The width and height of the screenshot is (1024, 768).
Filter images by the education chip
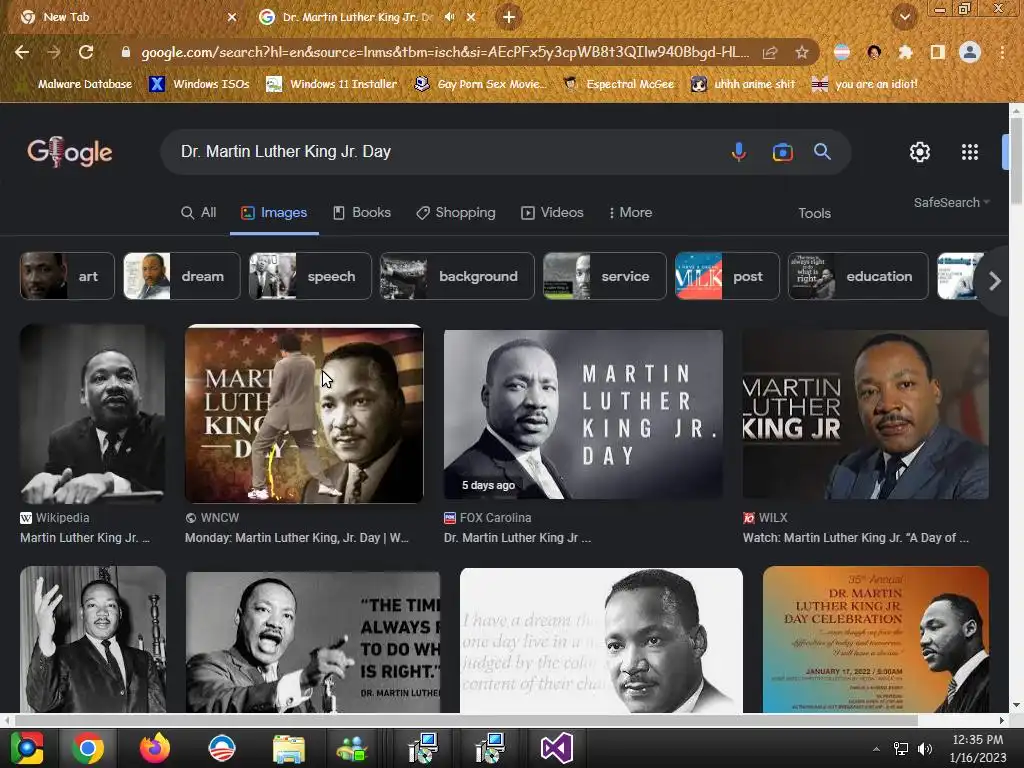pos(858,276)
